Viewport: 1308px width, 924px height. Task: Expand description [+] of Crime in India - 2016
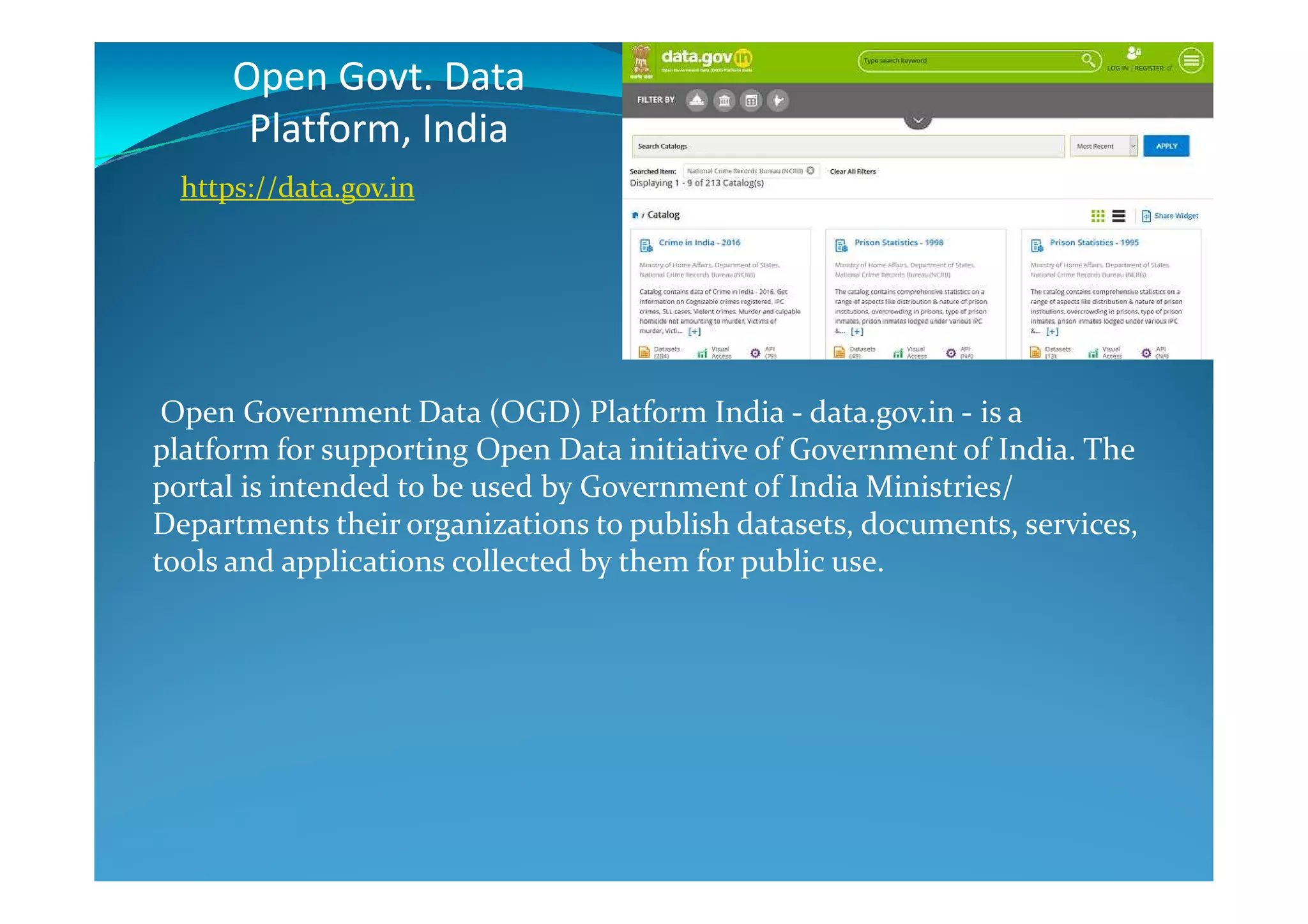694,331
